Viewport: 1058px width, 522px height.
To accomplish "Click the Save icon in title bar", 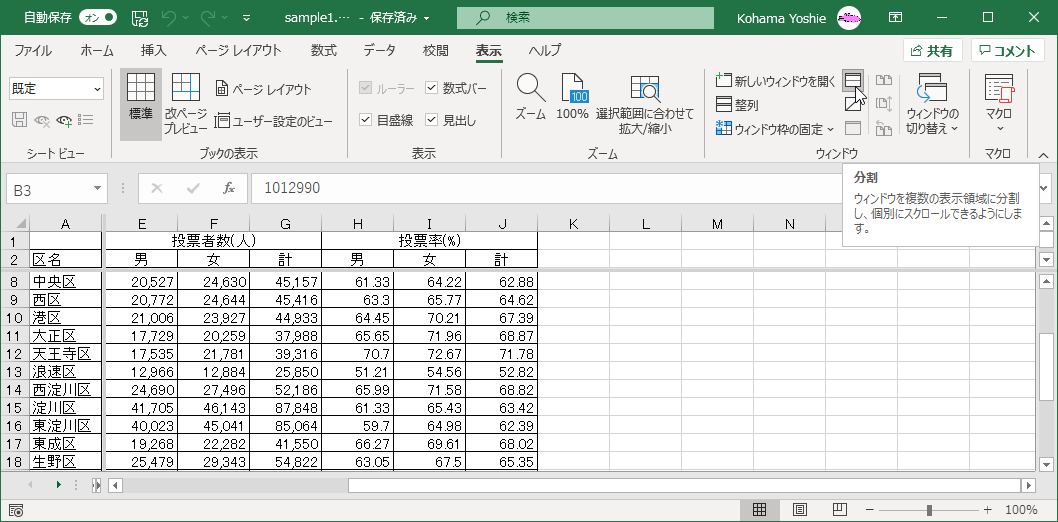I will [140, 18].
